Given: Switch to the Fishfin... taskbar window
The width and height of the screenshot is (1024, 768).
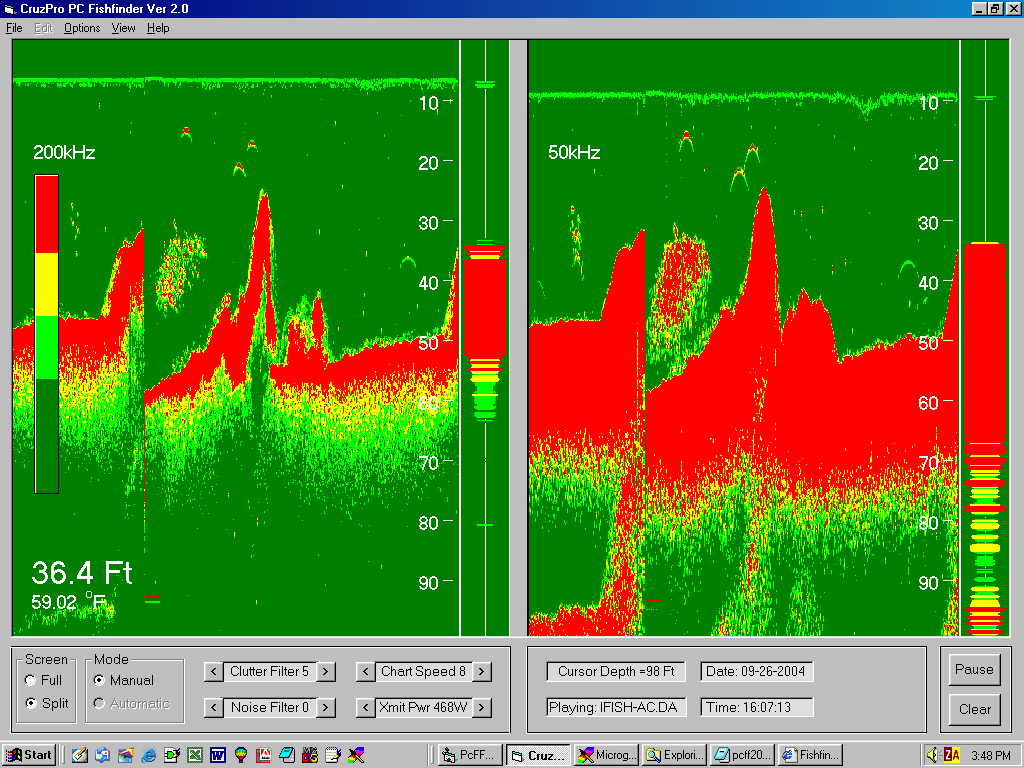Looking at the screenshot, I should coord(810,756).
